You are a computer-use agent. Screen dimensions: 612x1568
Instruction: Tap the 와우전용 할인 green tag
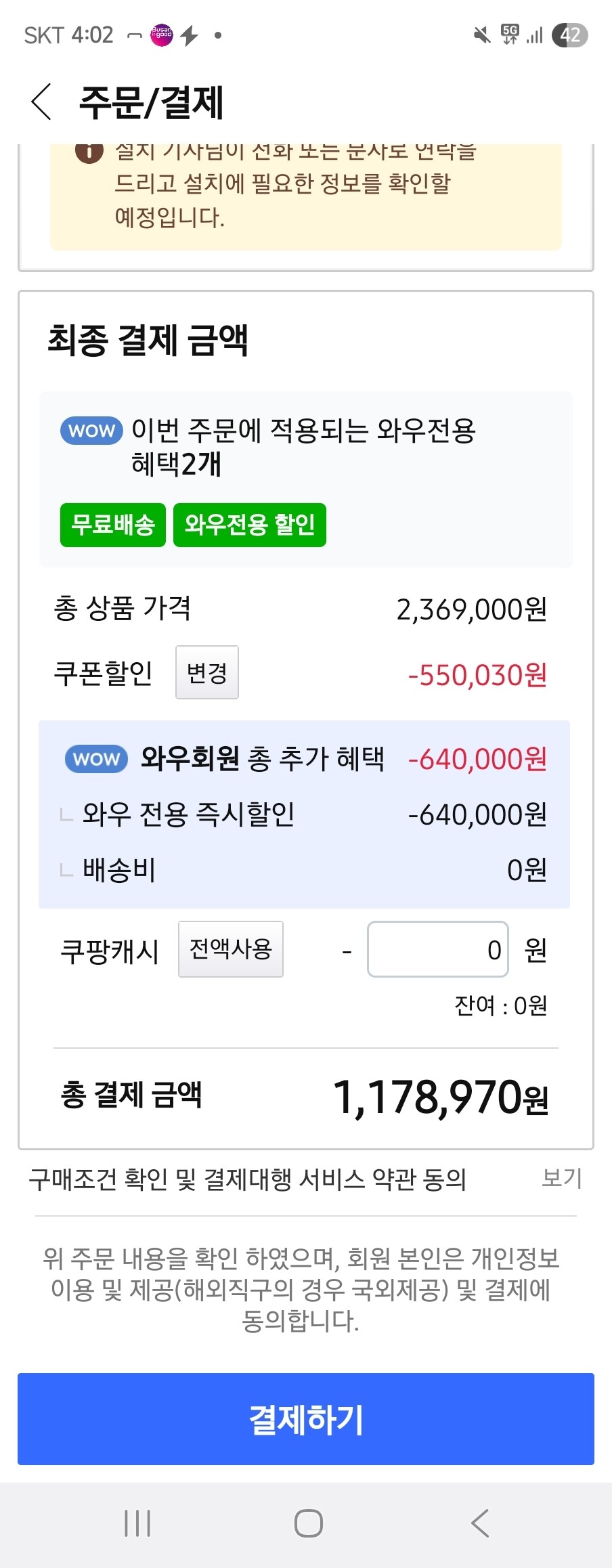coord(250,525)
